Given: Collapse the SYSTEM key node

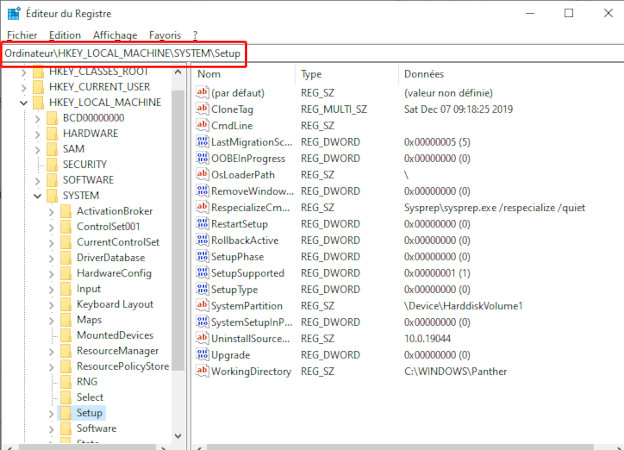Looking at the screenshot, I should (37, 196).
